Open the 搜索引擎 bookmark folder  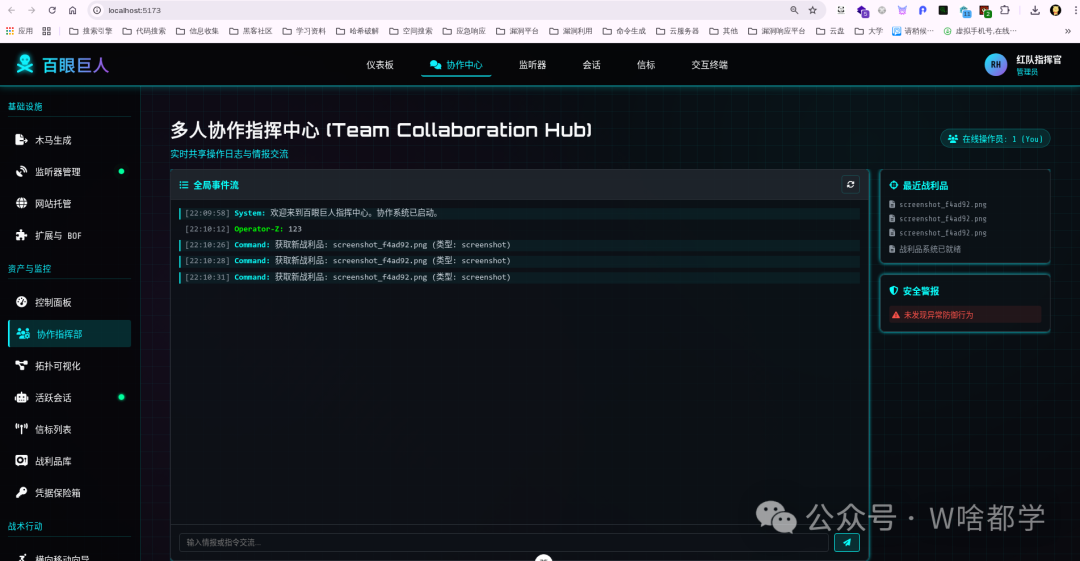pos(91,31)
